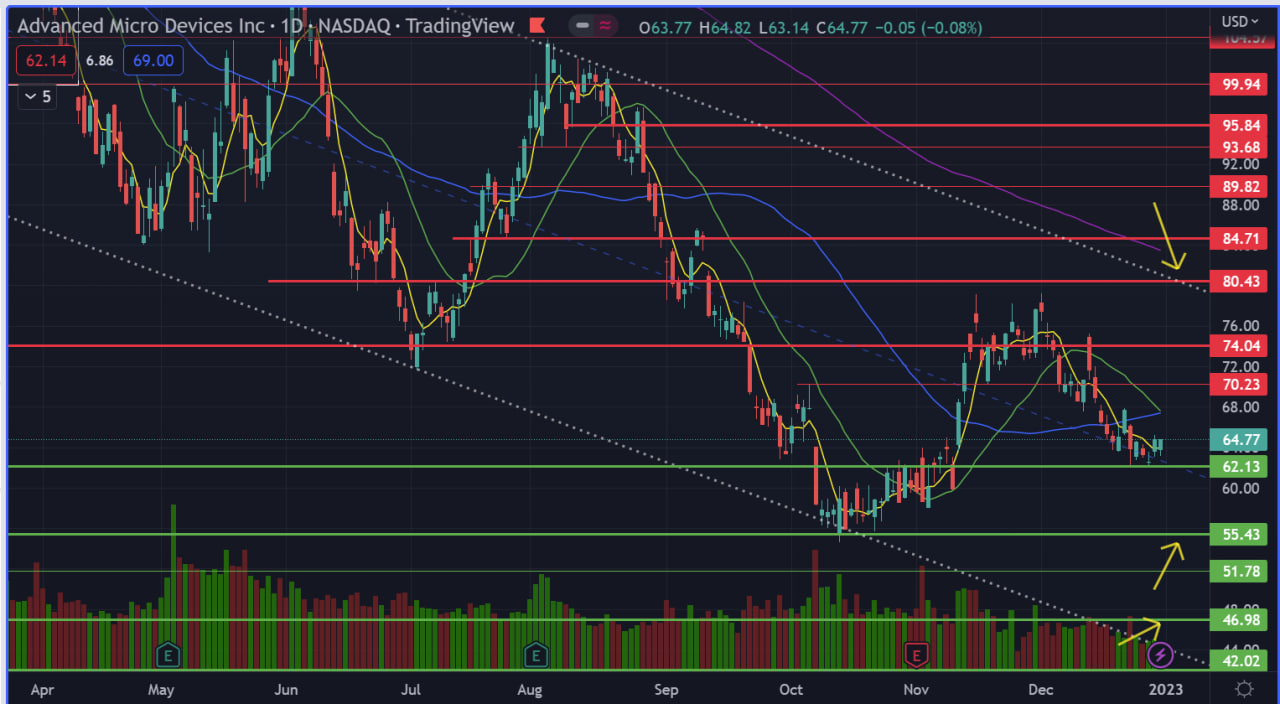Click the pink approximate-sign icon in the status pill
Image resolution: width=1280 pixels, height=704 pixels.
[x=604, y=26]
